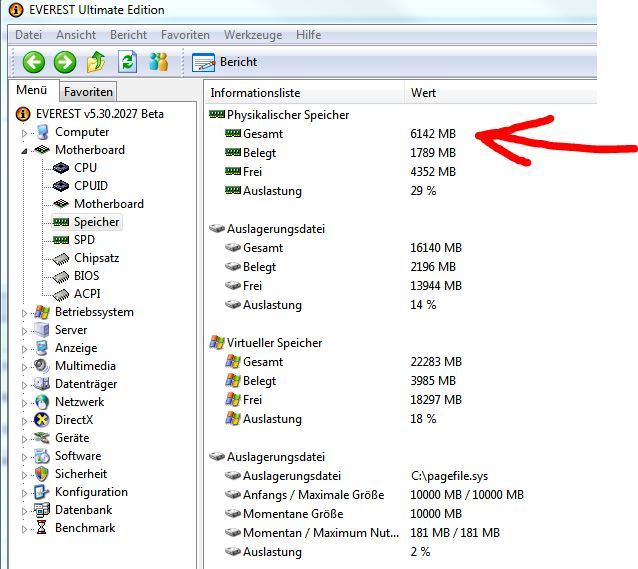This screenshot has height=569, width=638.
Task: Click the Betriebssystem Windows flag icon
Action: coord(42,312)
